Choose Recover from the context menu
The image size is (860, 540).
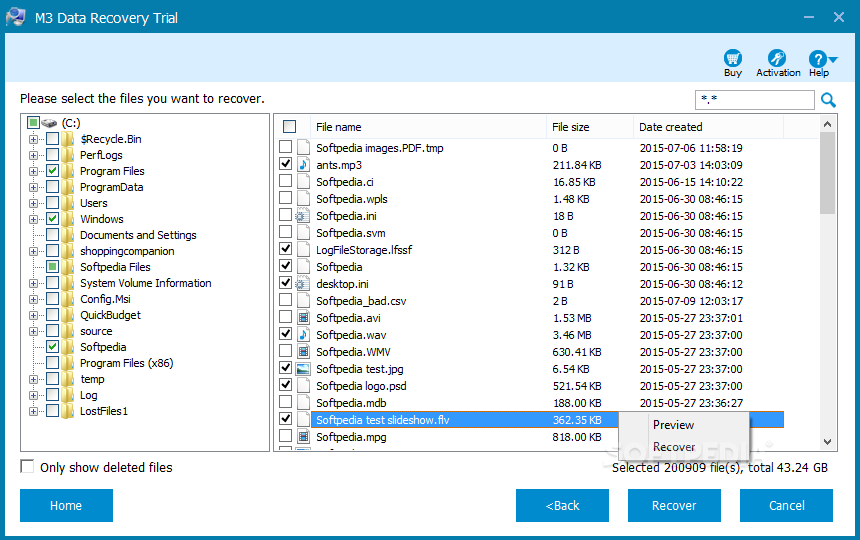click(x=674, y=447)
